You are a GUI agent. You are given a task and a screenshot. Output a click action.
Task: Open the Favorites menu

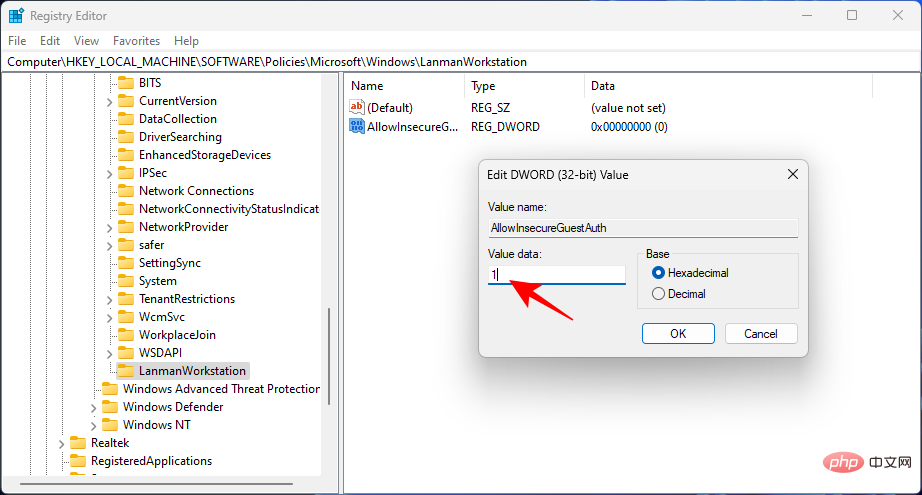(136, 41)
